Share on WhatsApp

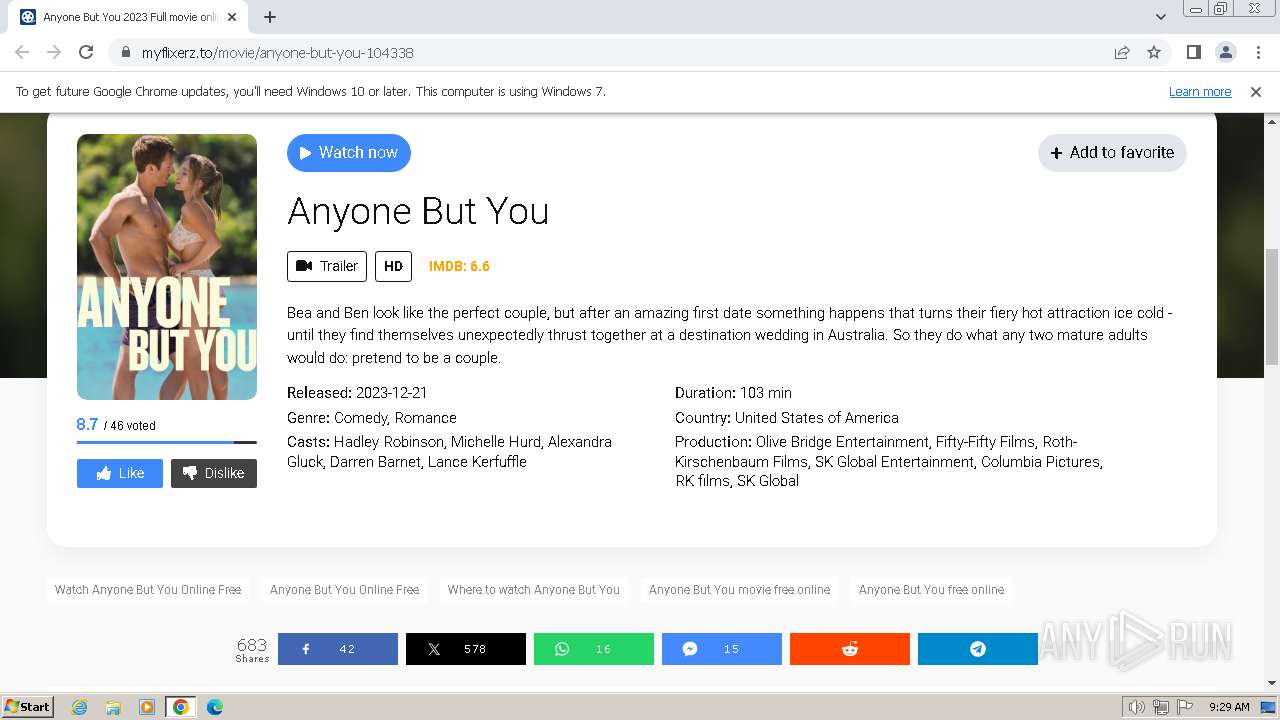(594, 649)
